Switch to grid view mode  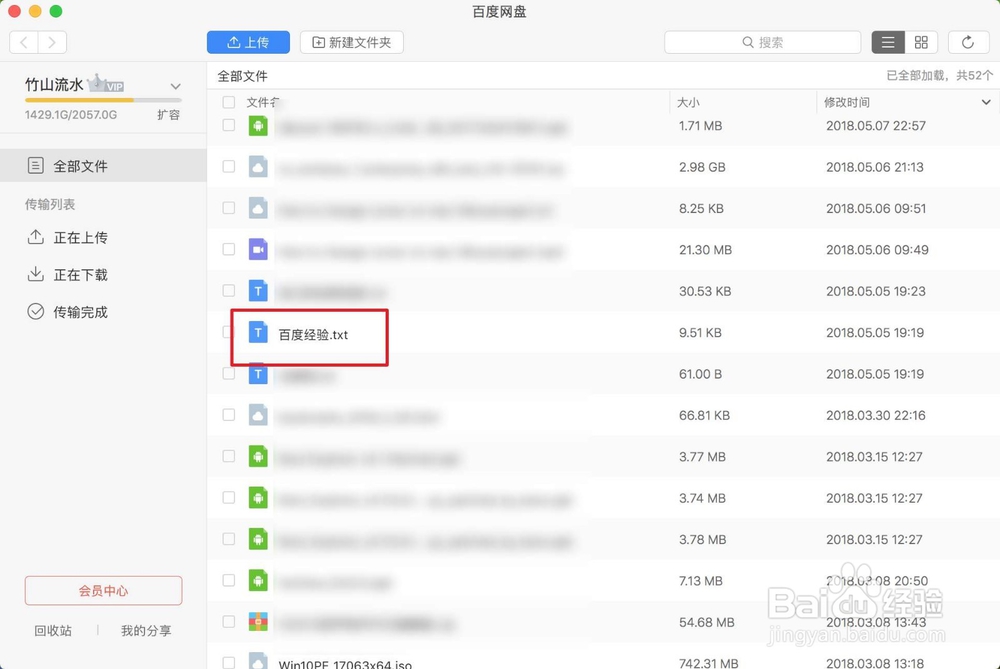tap(921, 43)
